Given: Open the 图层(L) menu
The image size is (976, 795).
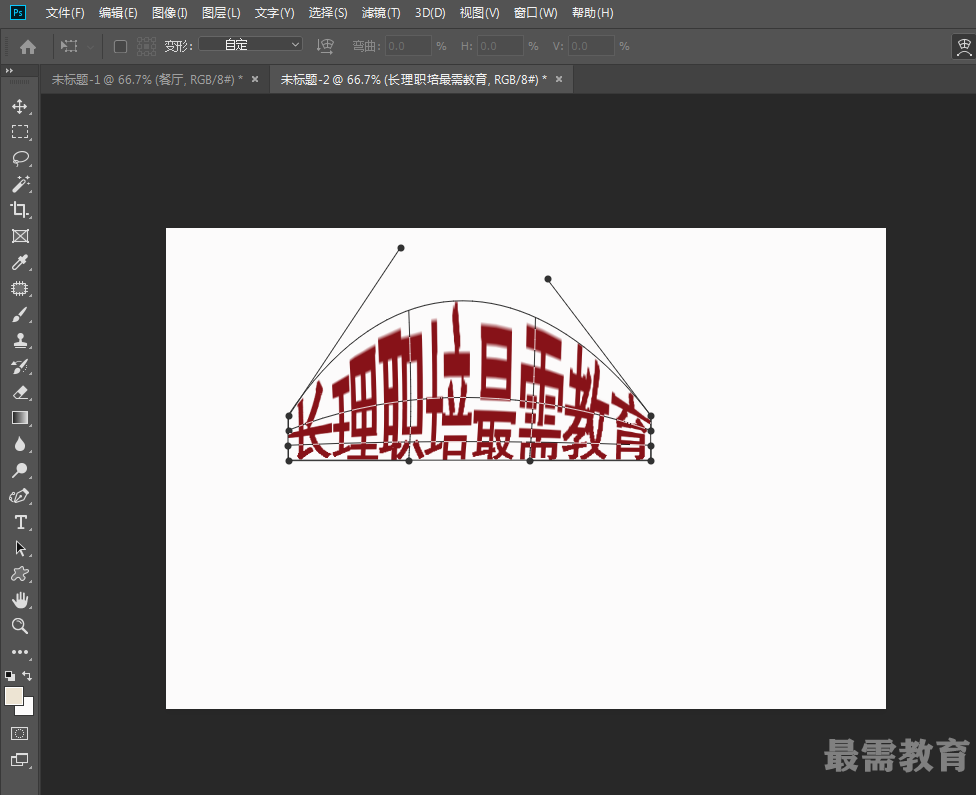Looking at the screenshot, I should [x=221, y=12].
